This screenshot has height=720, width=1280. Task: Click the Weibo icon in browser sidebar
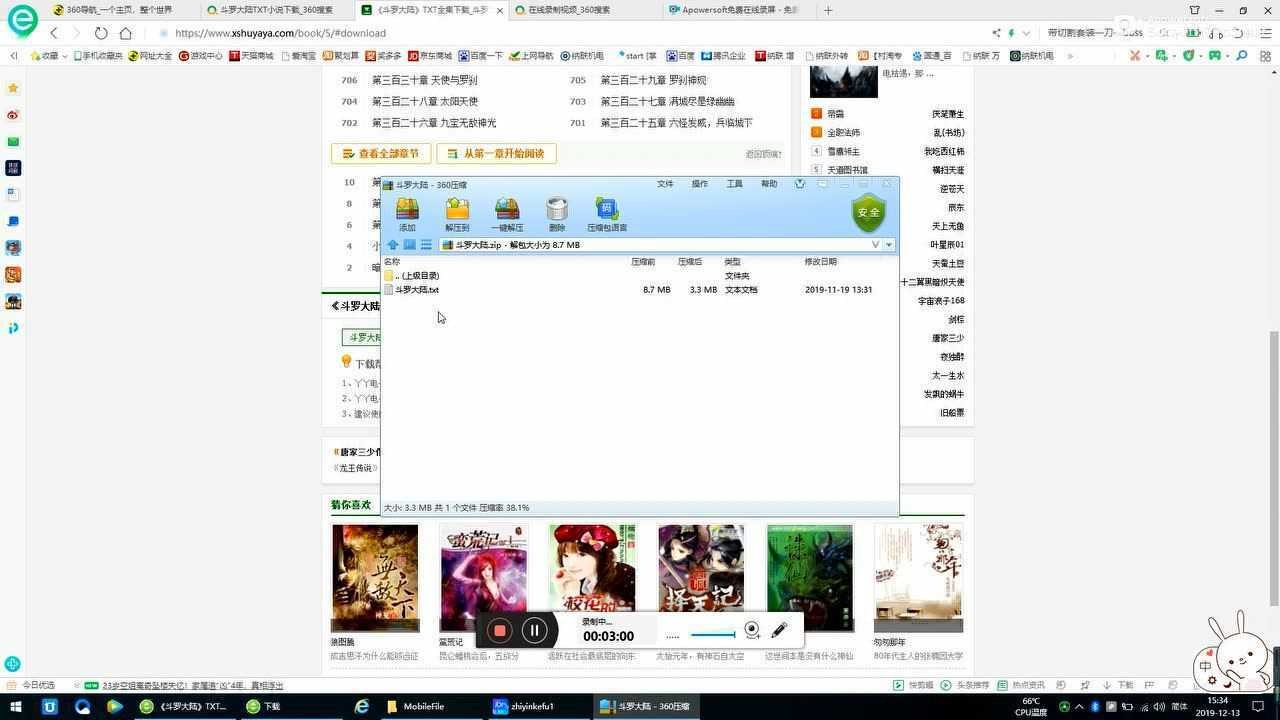point(13,115)
